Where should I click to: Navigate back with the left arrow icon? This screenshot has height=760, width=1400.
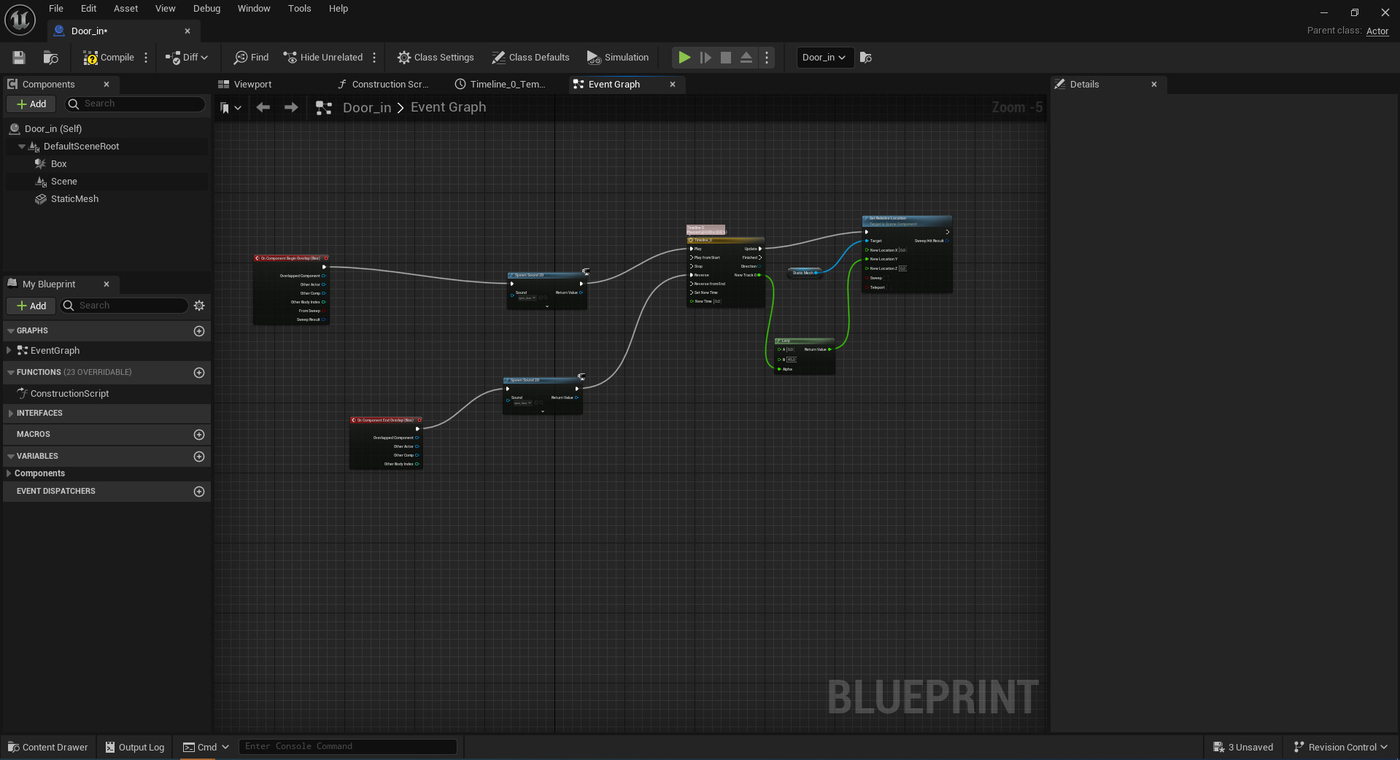coord(263,107)
